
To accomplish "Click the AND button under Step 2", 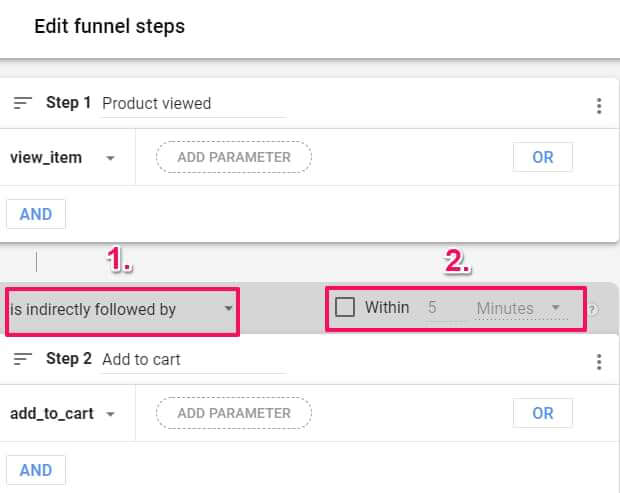I will click(36, 470).
